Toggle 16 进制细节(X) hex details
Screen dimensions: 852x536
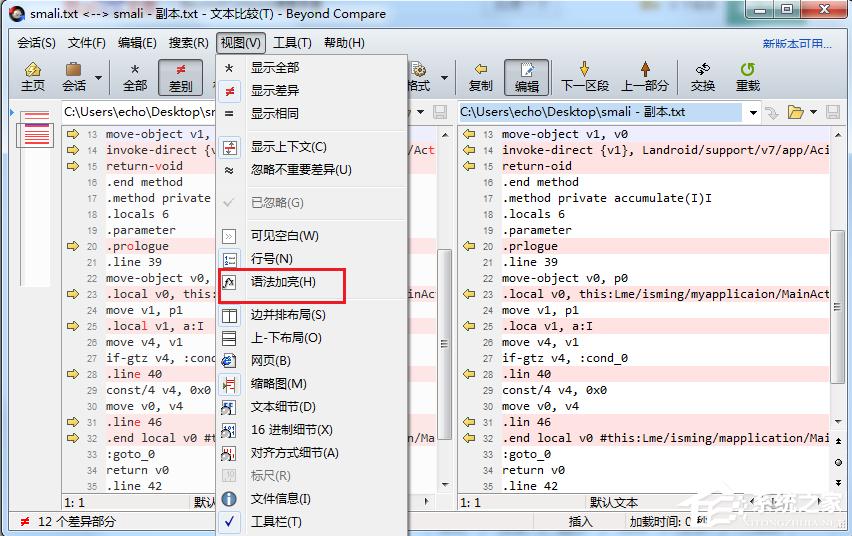coord(312,429)
